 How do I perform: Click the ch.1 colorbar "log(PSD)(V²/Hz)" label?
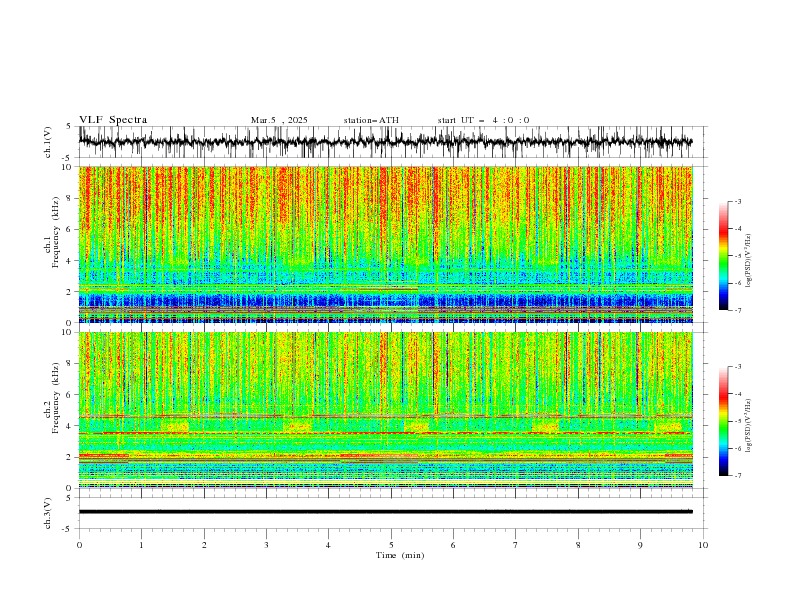pyautogui.click(x=749, y=261)
